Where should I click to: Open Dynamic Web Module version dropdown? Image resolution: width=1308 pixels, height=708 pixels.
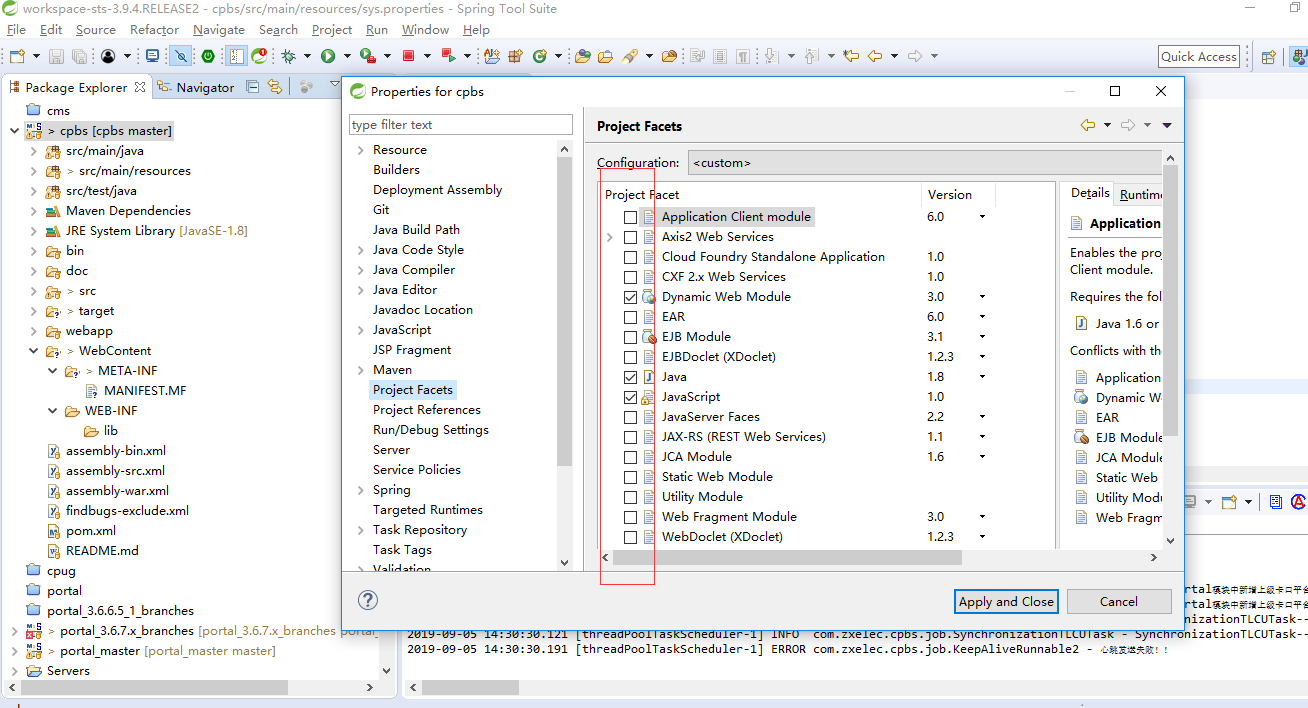(x=982, y=297)
